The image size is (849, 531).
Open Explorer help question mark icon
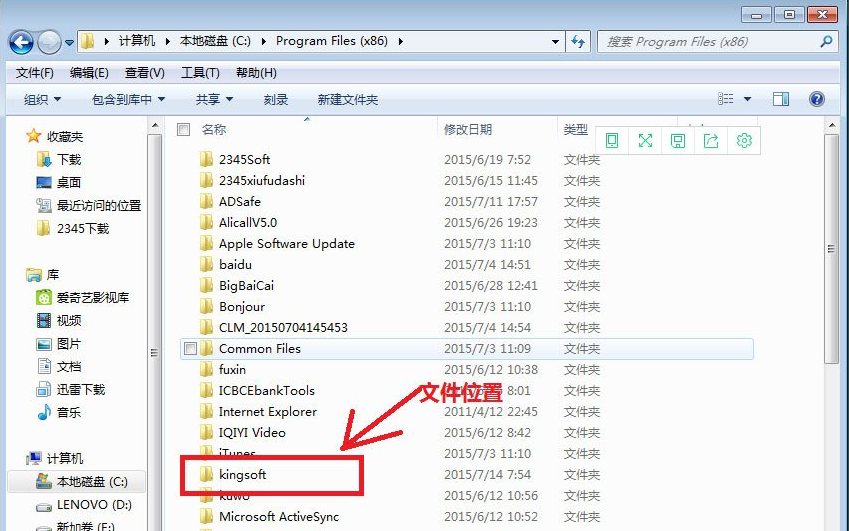817,99
